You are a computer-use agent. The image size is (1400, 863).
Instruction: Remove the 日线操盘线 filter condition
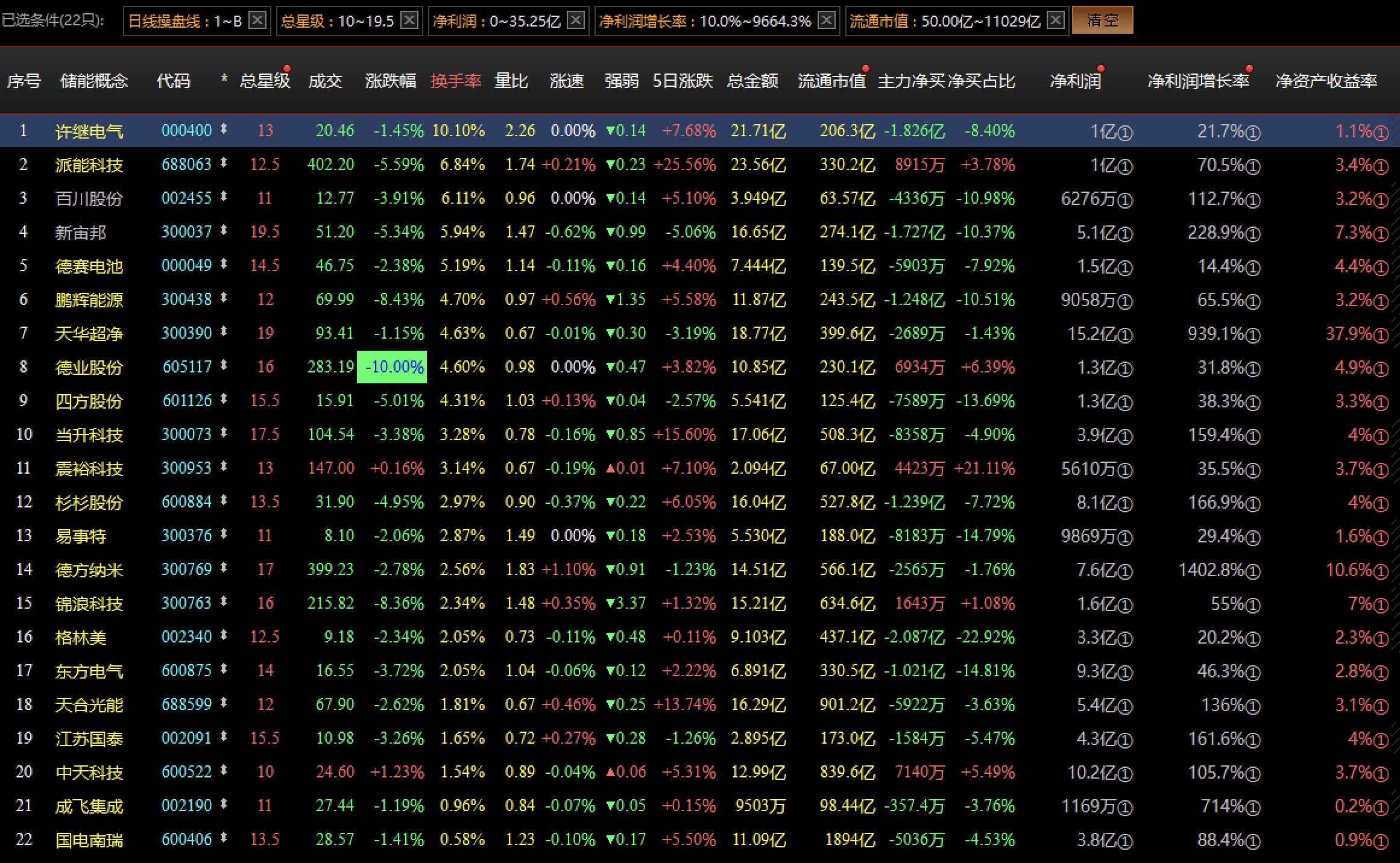tap(257, 20)
